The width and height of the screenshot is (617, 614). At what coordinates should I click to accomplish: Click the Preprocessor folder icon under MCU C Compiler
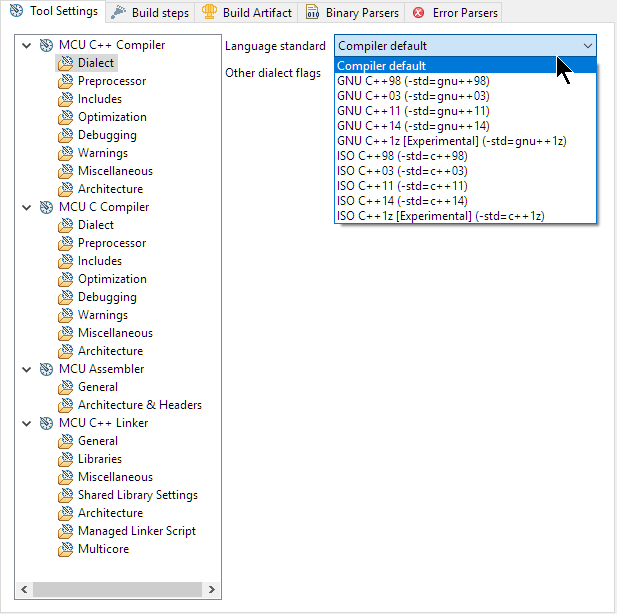point(65,243)
